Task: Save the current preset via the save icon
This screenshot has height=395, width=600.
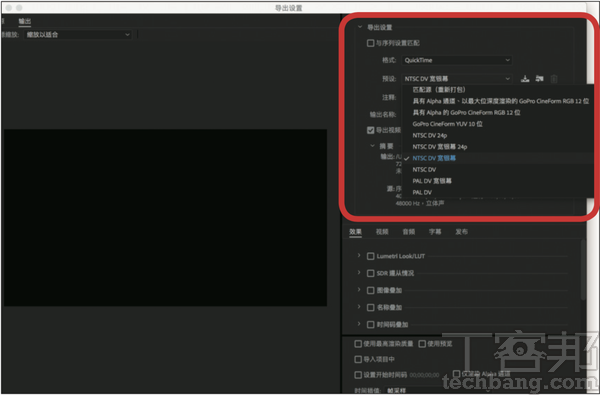Action: [525, 78]
